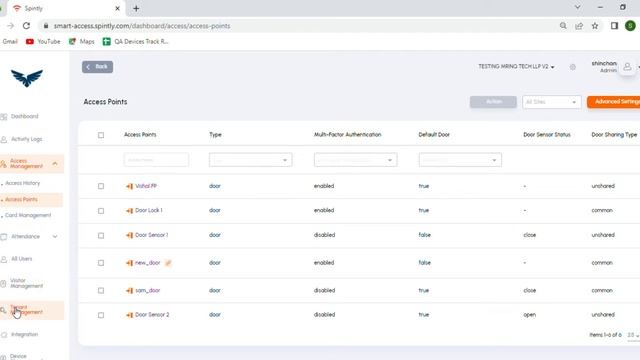This screenshot has height=360, width=640.
Task: Expand the Attendance section chevron
Action: [55, 237]
